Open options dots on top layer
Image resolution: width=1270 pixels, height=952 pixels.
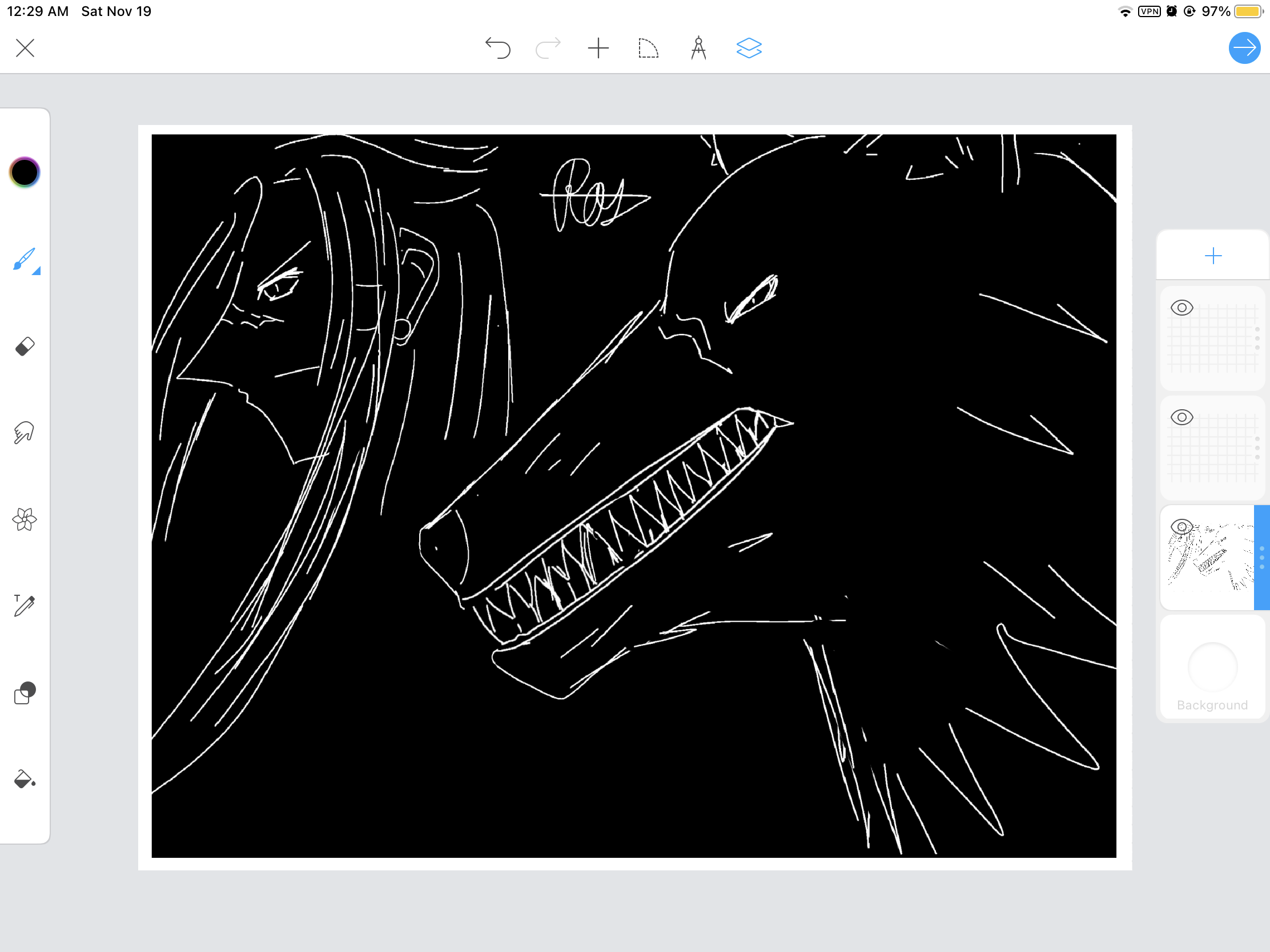(x=1257, y=338)
